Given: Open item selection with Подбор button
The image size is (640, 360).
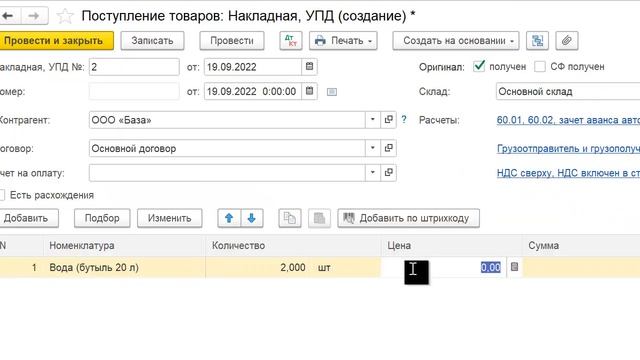Looking at the screenshot, I should (x=102, y=218).
